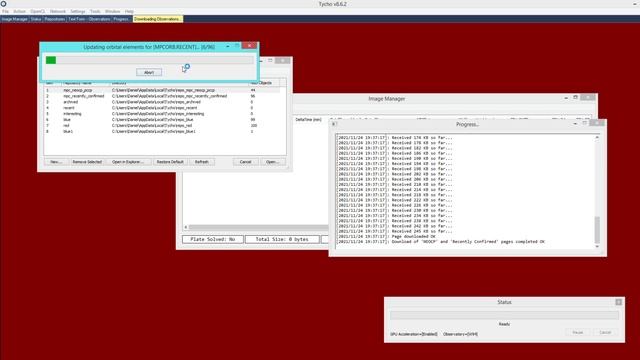Click the Status window progress bar
This screenshot has height=360, width=640.
point(504,315)
